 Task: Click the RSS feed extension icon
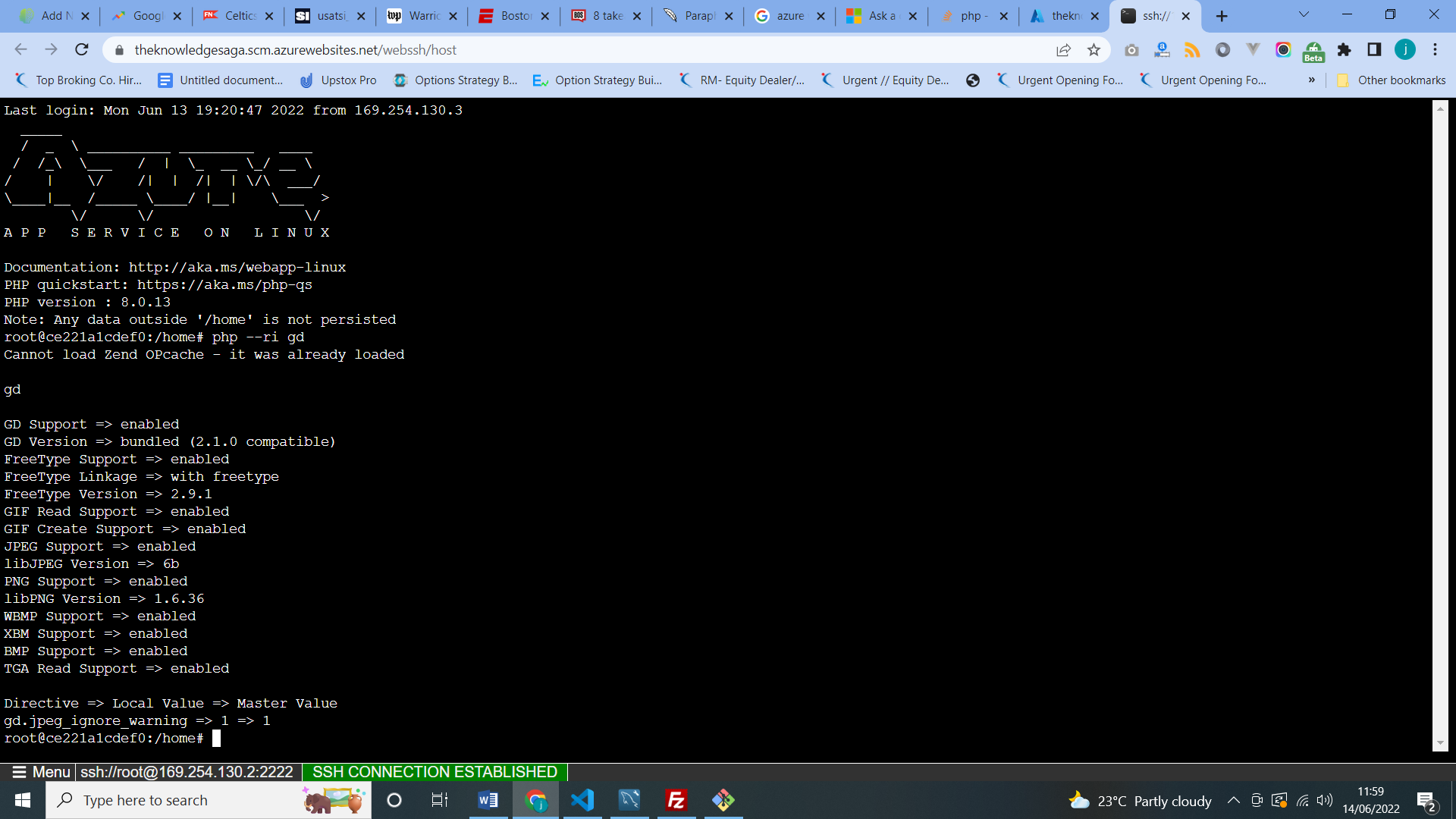[x=1192, y=49]
